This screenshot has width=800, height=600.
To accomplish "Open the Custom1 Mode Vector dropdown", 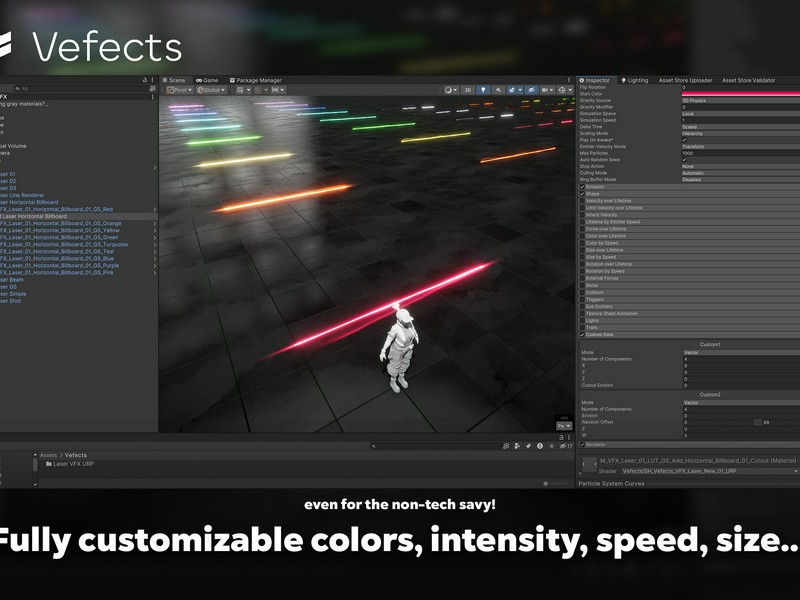I will coord(741,353).
